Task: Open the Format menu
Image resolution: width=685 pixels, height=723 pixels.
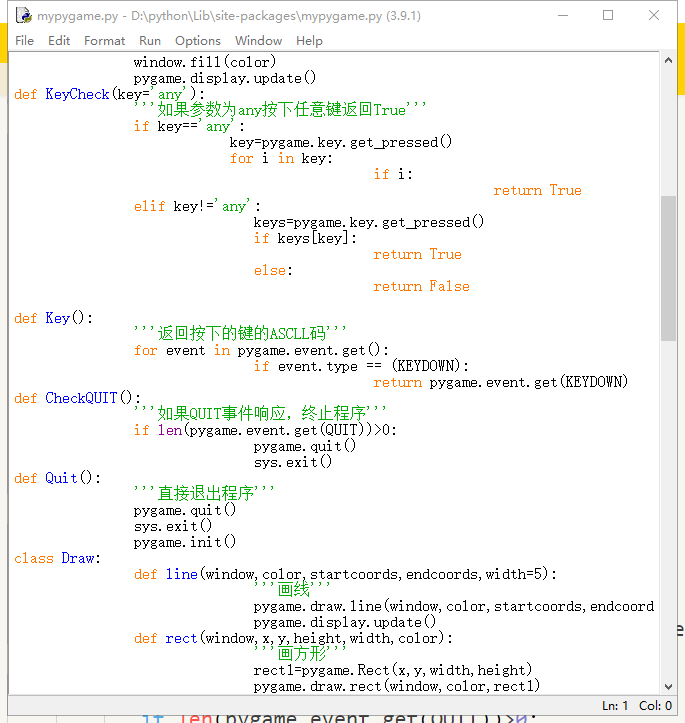Action: pyautogui.click(x=104, y=41)
